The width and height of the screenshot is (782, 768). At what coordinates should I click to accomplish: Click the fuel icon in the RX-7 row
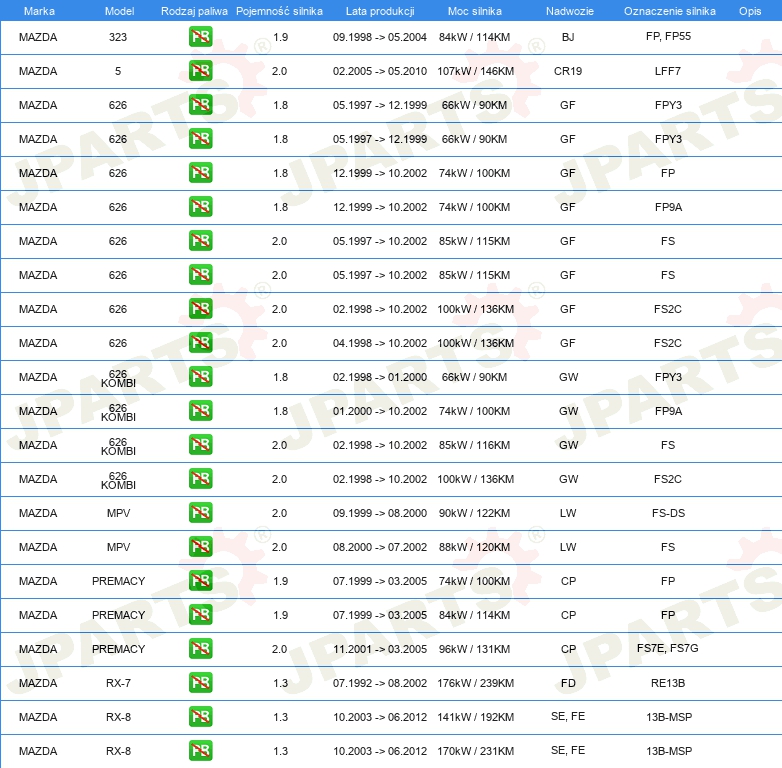(200, 683)
